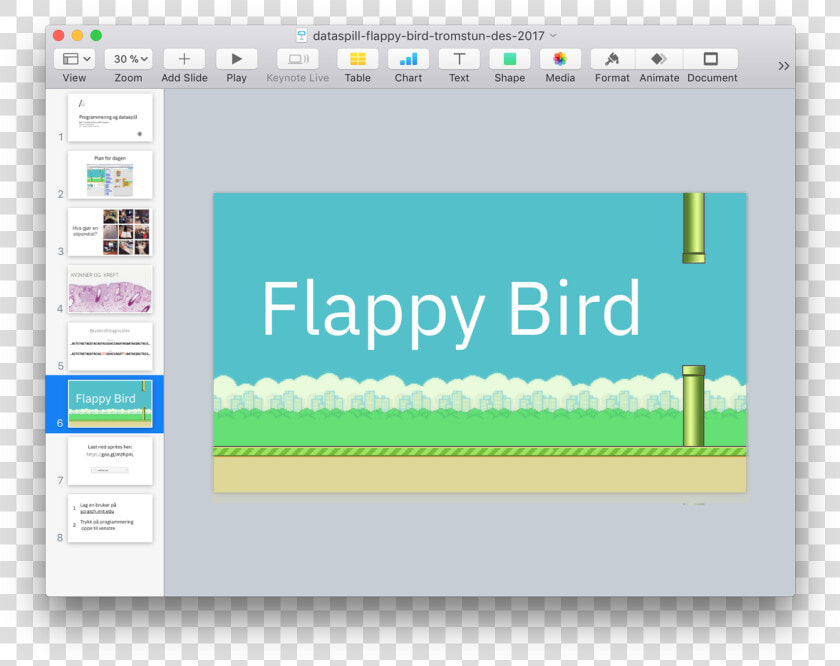Image resolution: width=840 pixels, height=666 pixels.
Task: Minimize the window with yellow button
Action: tap(78, 35)
